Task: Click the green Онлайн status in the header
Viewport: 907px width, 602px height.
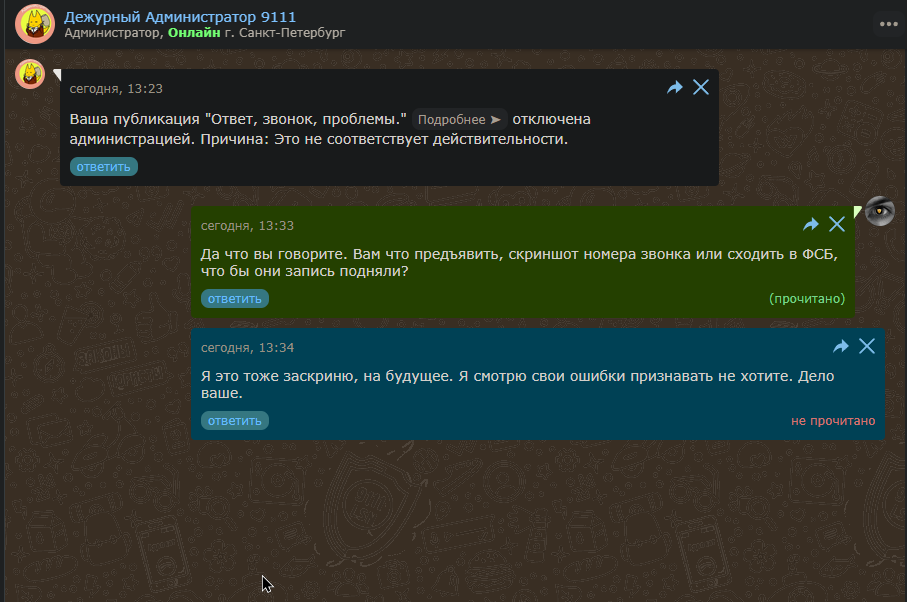Action: (x=194, y=33)
